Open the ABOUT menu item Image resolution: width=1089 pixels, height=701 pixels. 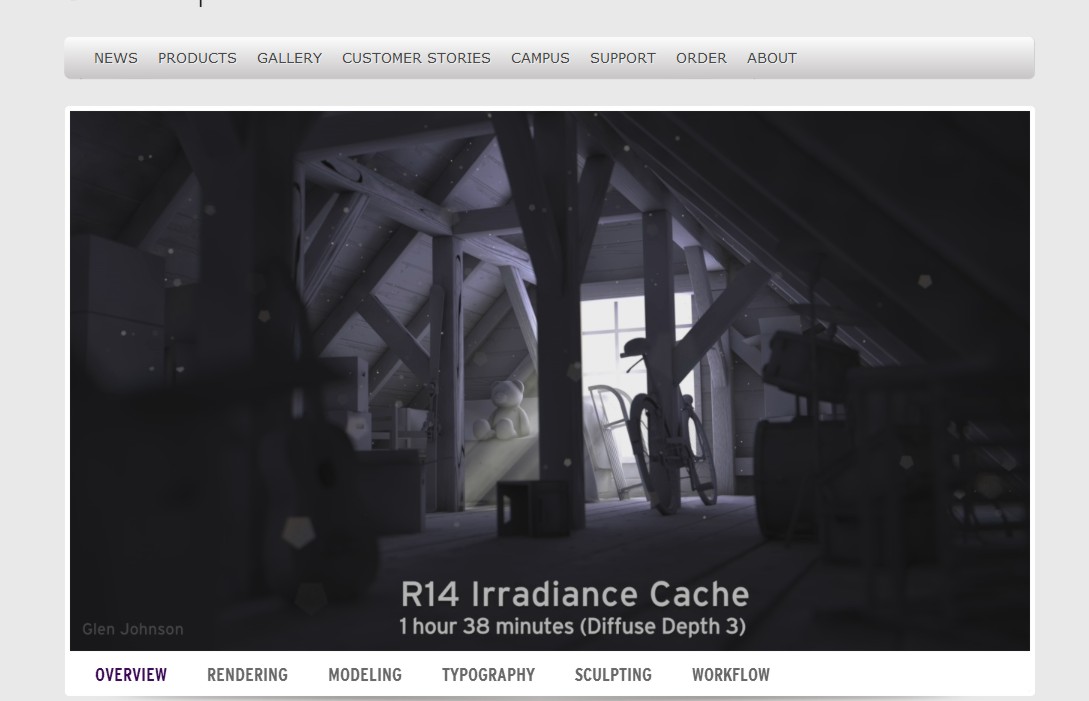(x=772, y=58)
